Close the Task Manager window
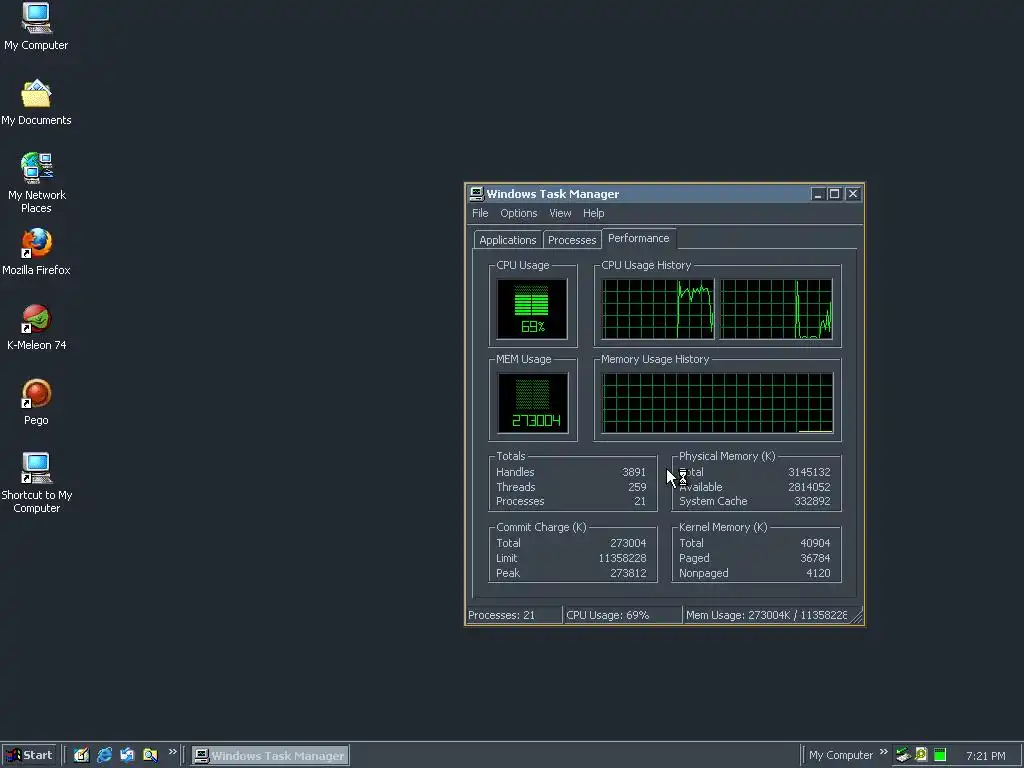Image resolution: width=1024 pixels, height=768 pixels. (852, 194)
